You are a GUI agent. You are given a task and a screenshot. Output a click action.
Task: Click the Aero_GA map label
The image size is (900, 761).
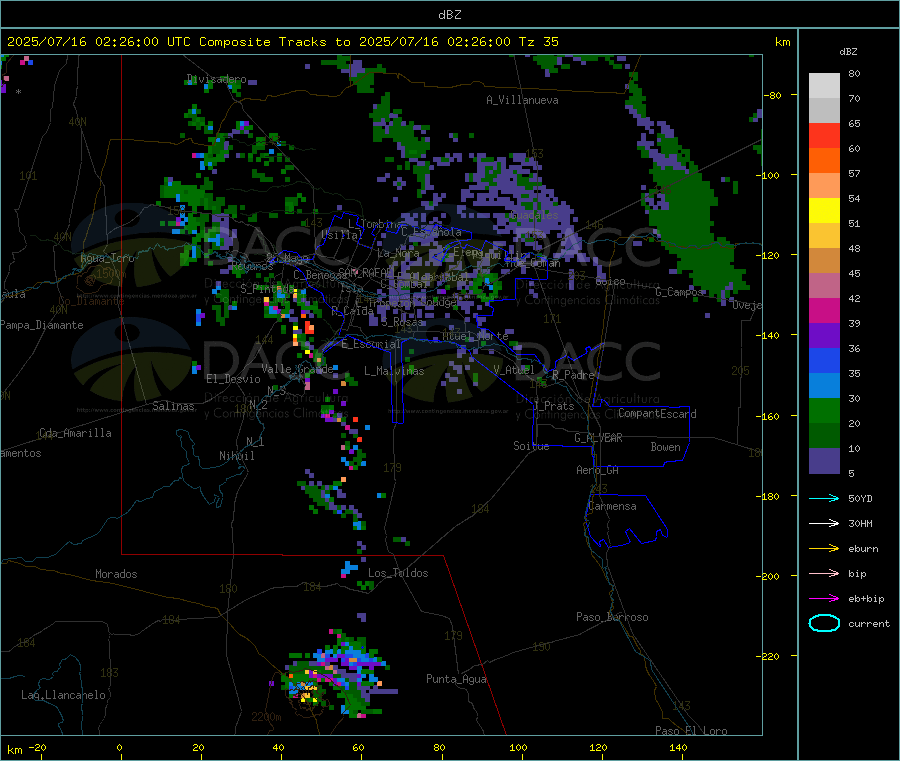pyautogui.click(x=597, y=470)
